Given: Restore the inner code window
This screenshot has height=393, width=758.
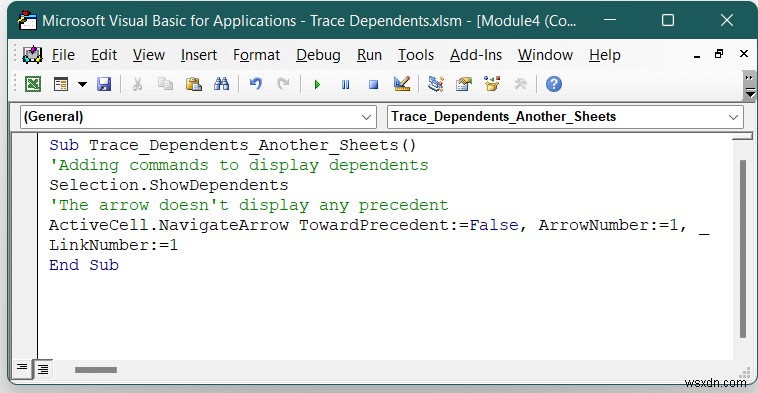Looking at the screenshot, I should [x=719, y=54].
